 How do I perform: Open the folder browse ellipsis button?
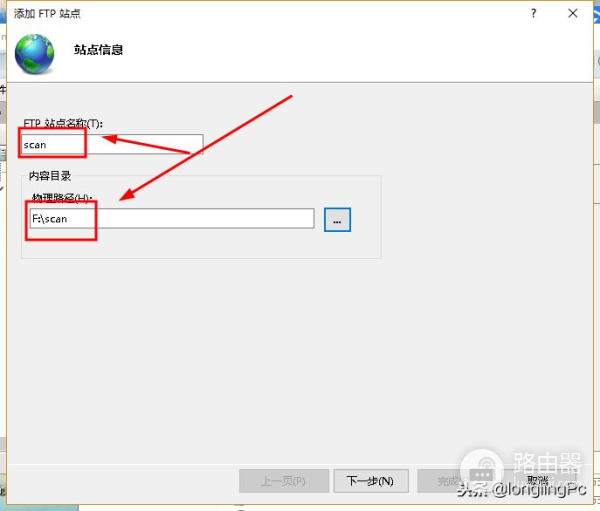[x=337, y=220]
